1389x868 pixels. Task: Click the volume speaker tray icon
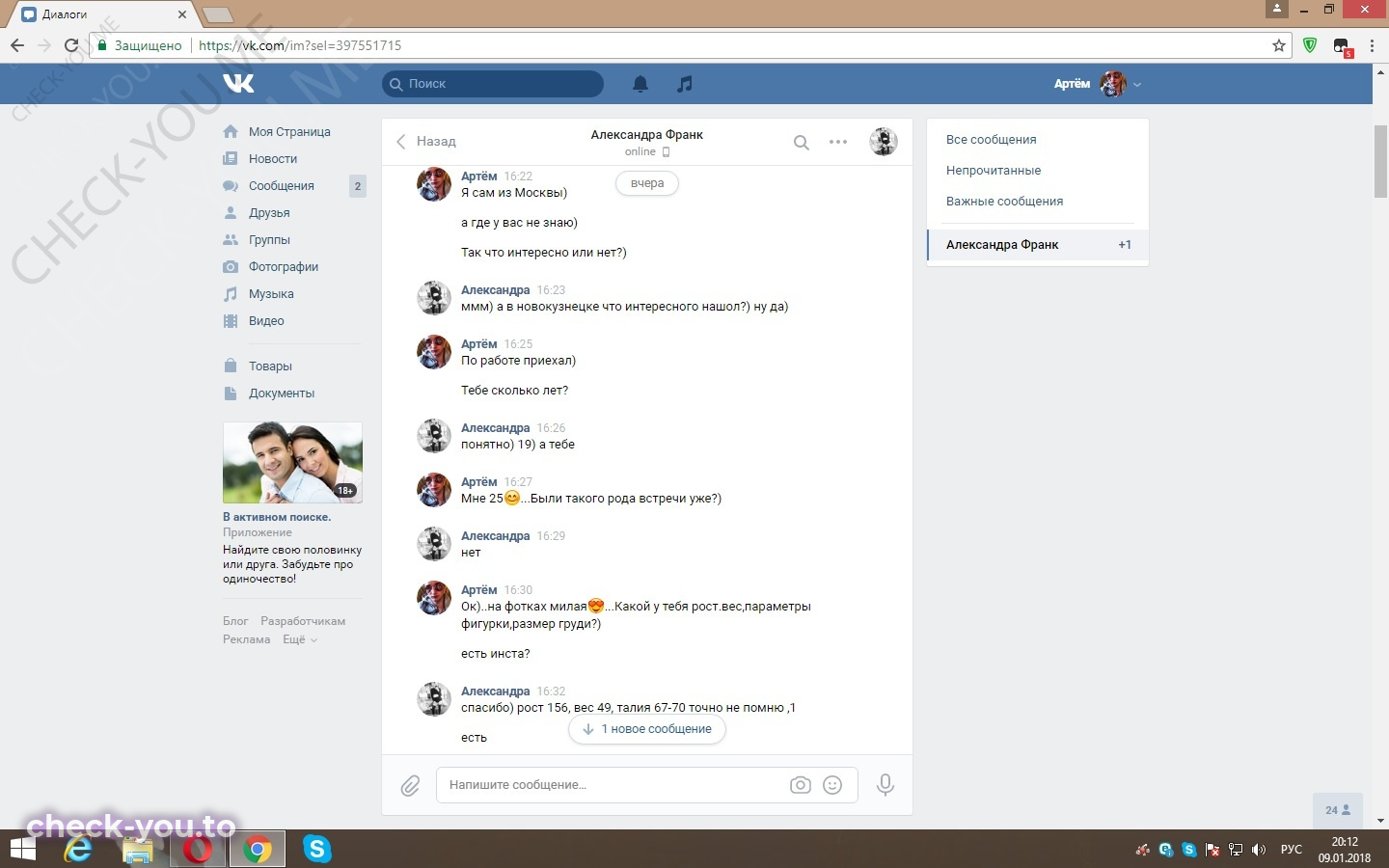coord(1258,850)
